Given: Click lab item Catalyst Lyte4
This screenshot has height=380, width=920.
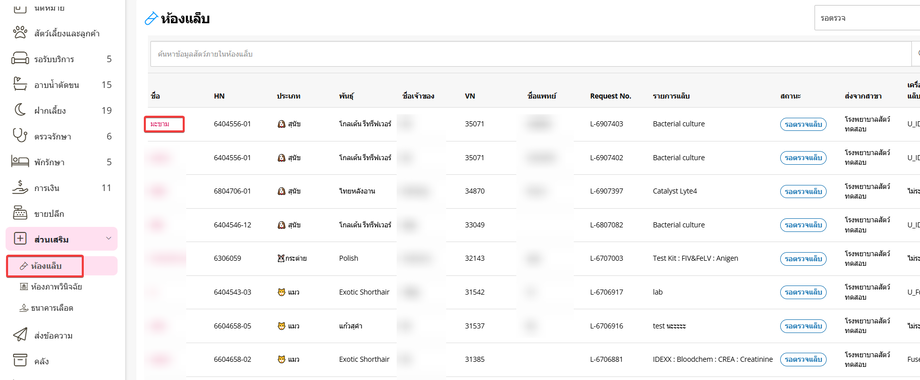Looking at the screenshot, I should tap(675, 191).
